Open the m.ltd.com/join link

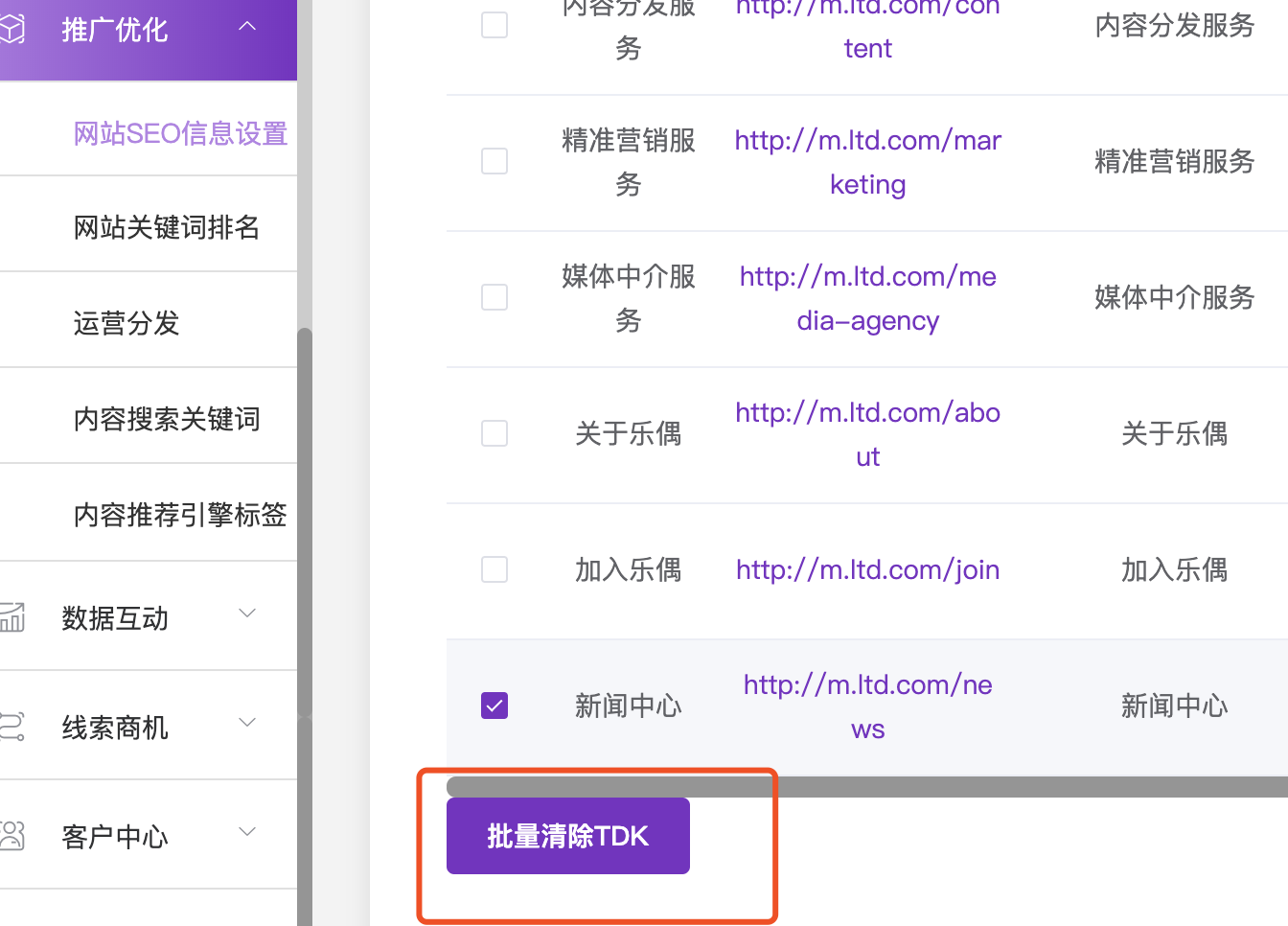tap(867, 570)
